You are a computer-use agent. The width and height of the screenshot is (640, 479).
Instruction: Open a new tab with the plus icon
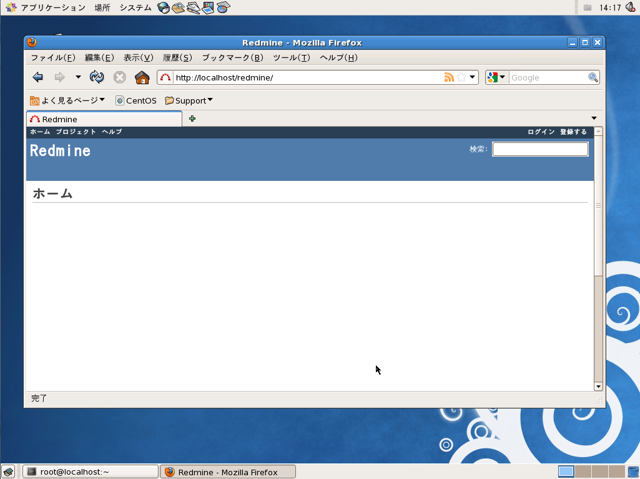pyautogui.click(x=192, y=119)
